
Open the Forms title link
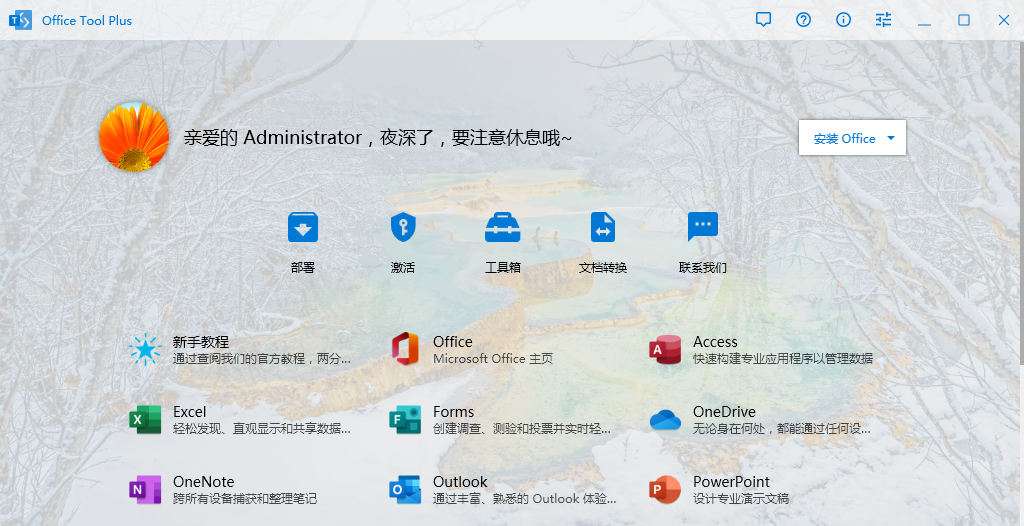[453, 412]
